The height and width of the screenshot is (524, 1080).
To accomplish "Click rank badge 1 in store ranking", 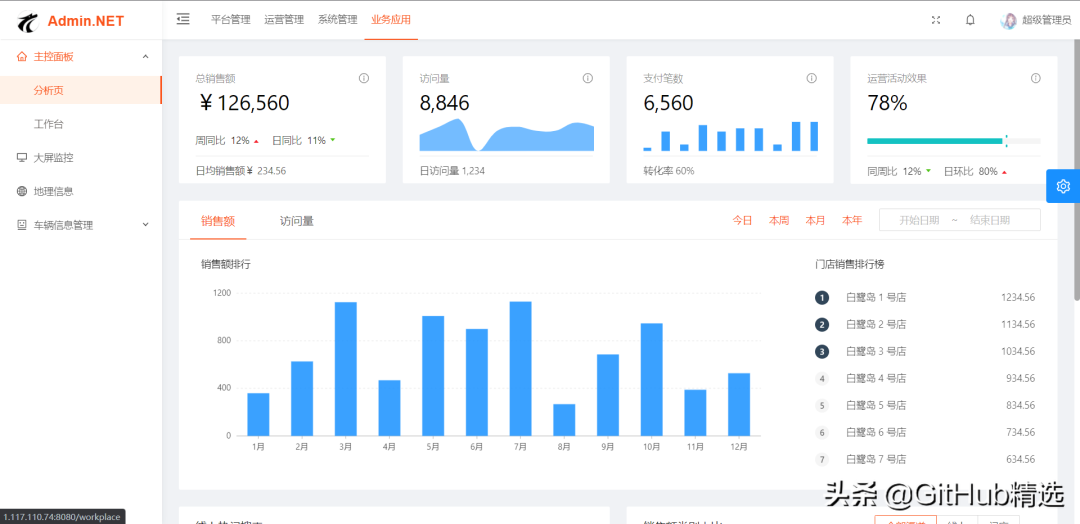I will pyautogui.click(x=821, y=297).
